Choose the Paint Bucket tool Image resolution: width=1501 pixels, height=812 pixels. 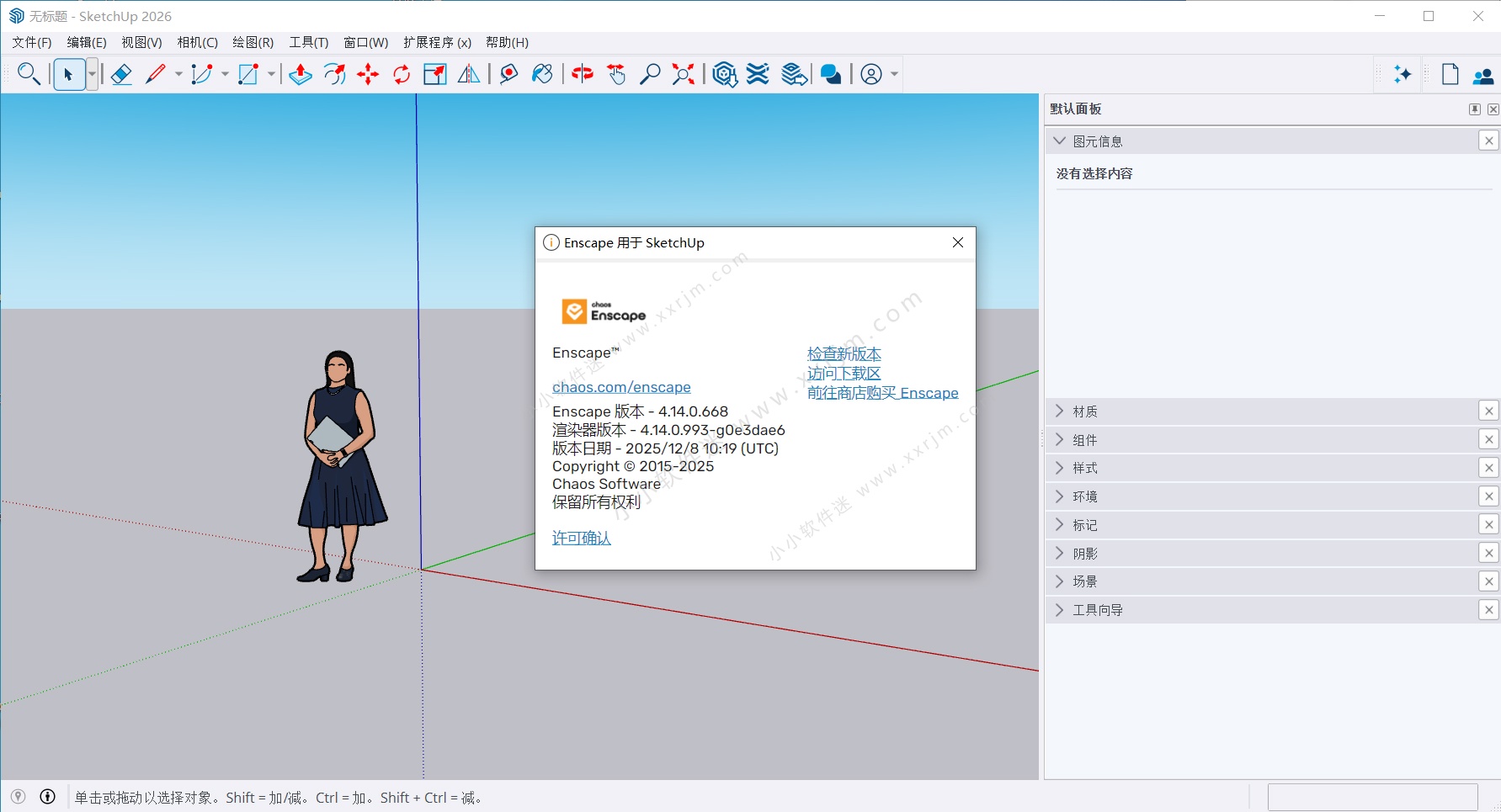click(x=542, y=75)
